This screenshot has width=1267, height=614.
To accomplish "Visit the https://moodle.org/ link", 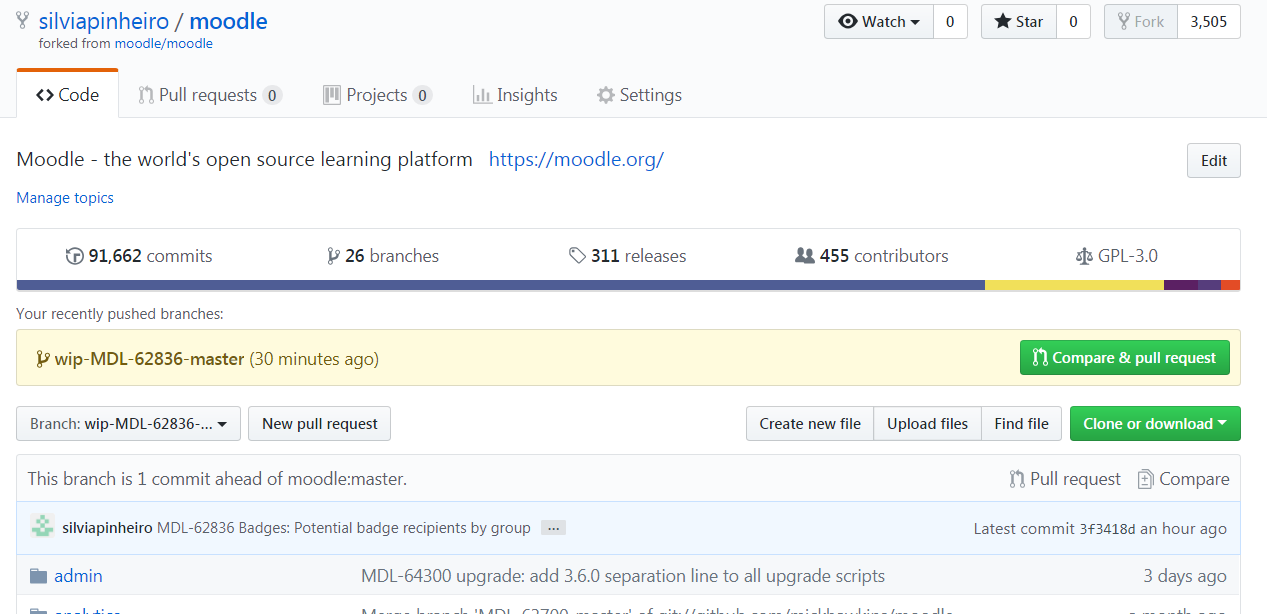I will tap(576, 159).
